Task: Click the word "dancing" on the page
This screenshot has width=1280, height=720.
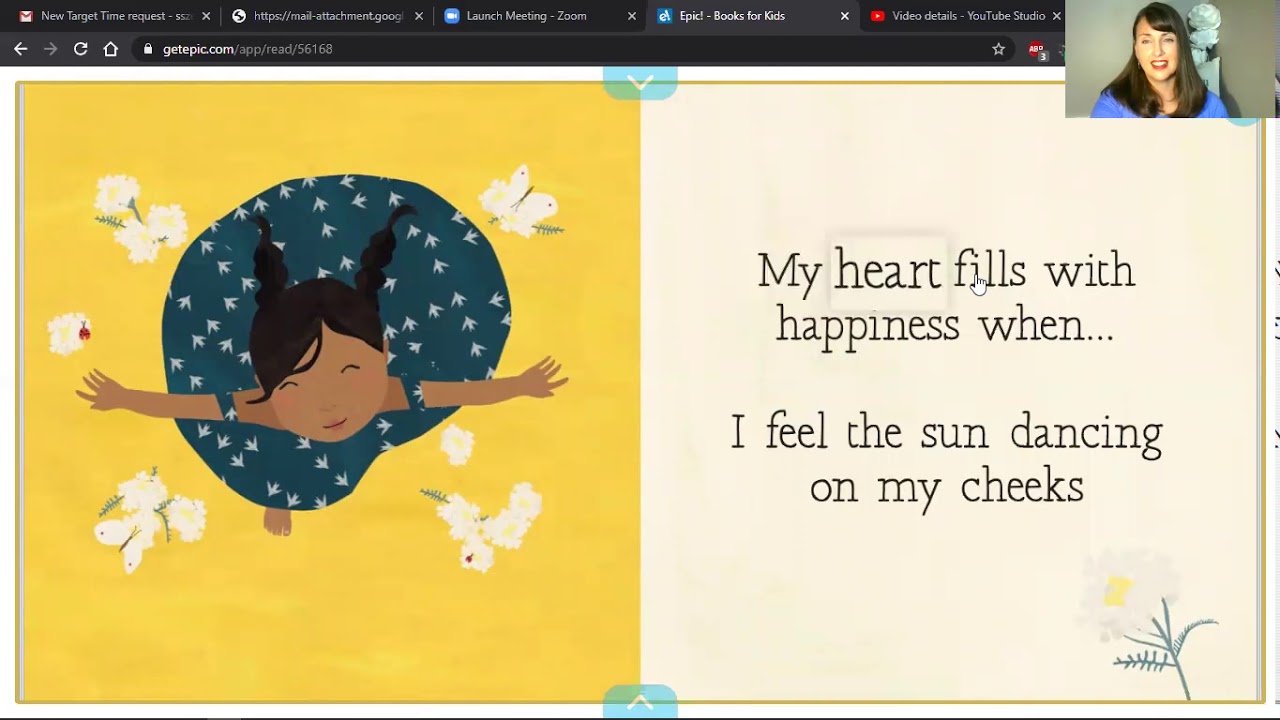Action: pos(1086,435)
